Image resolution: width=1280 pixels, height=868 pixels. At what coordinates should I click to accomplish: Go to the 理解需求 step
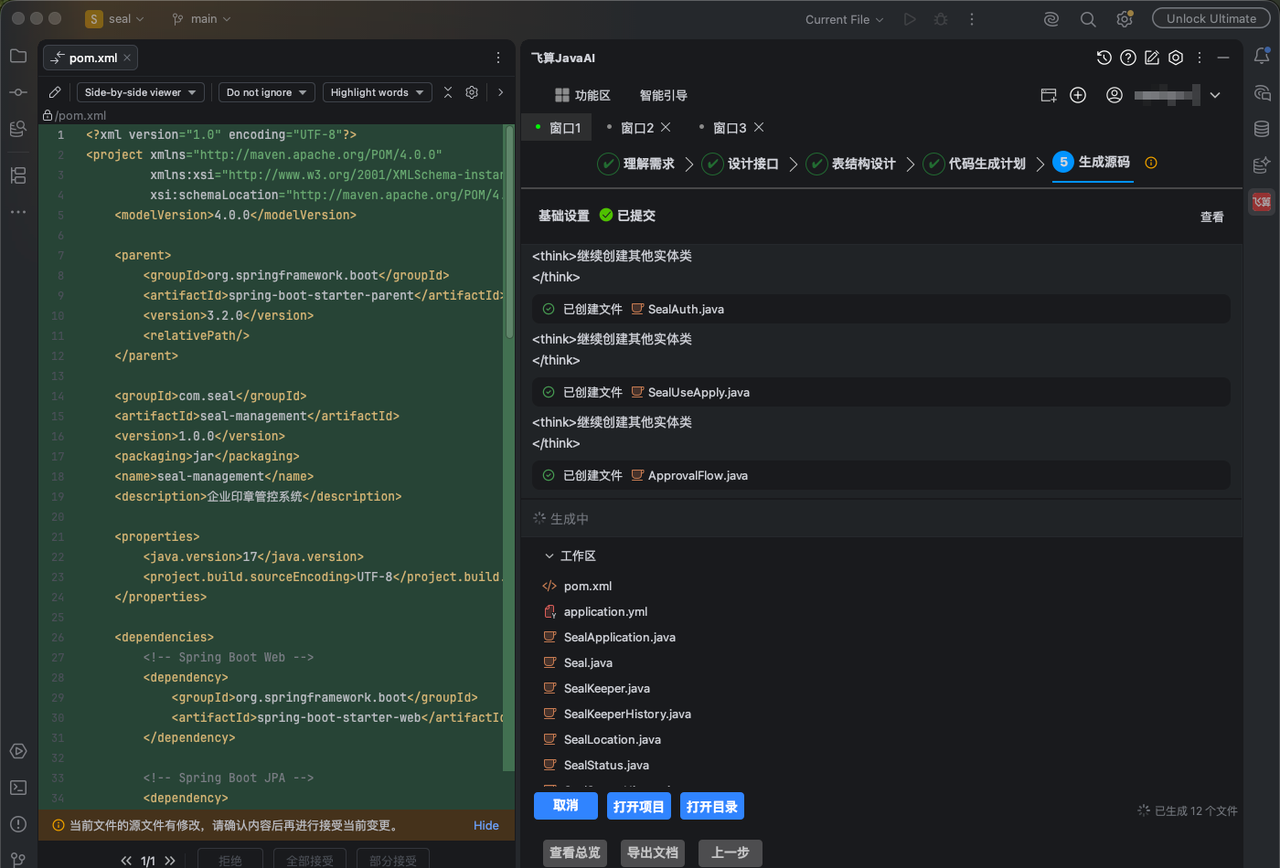(637, 164)
